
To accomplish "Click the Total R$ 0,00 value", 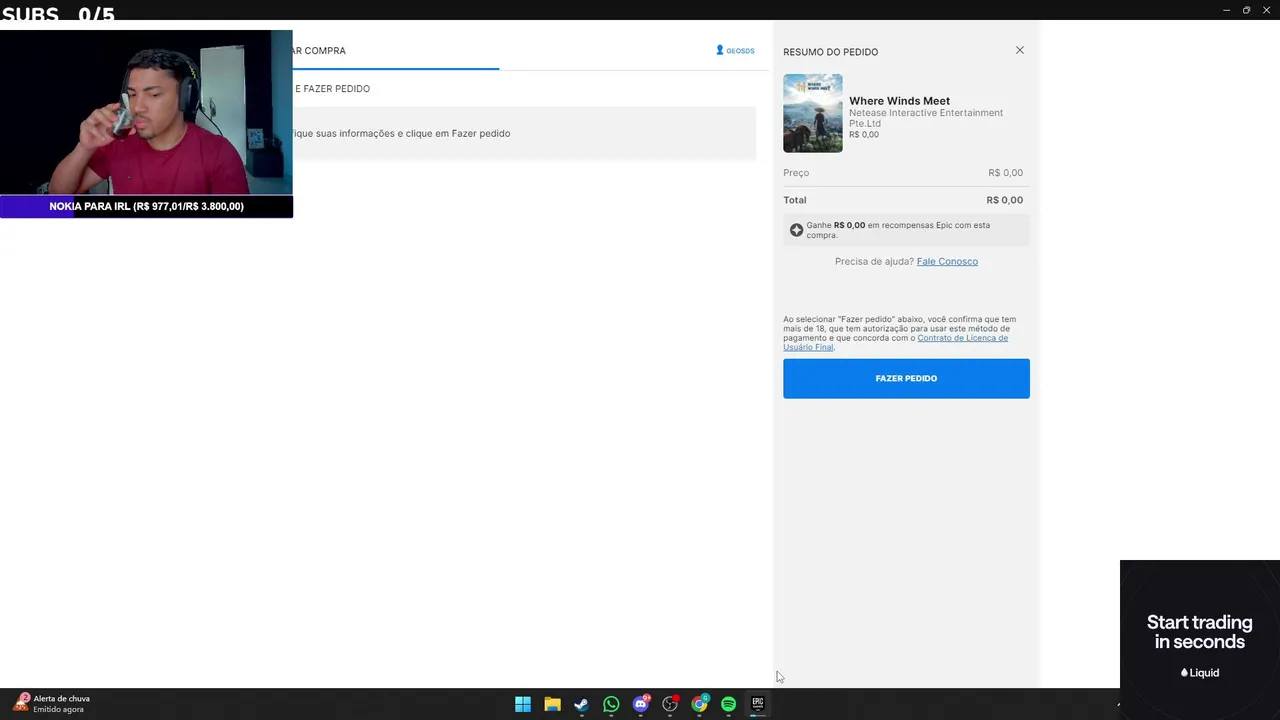I will pos(1004,200).
